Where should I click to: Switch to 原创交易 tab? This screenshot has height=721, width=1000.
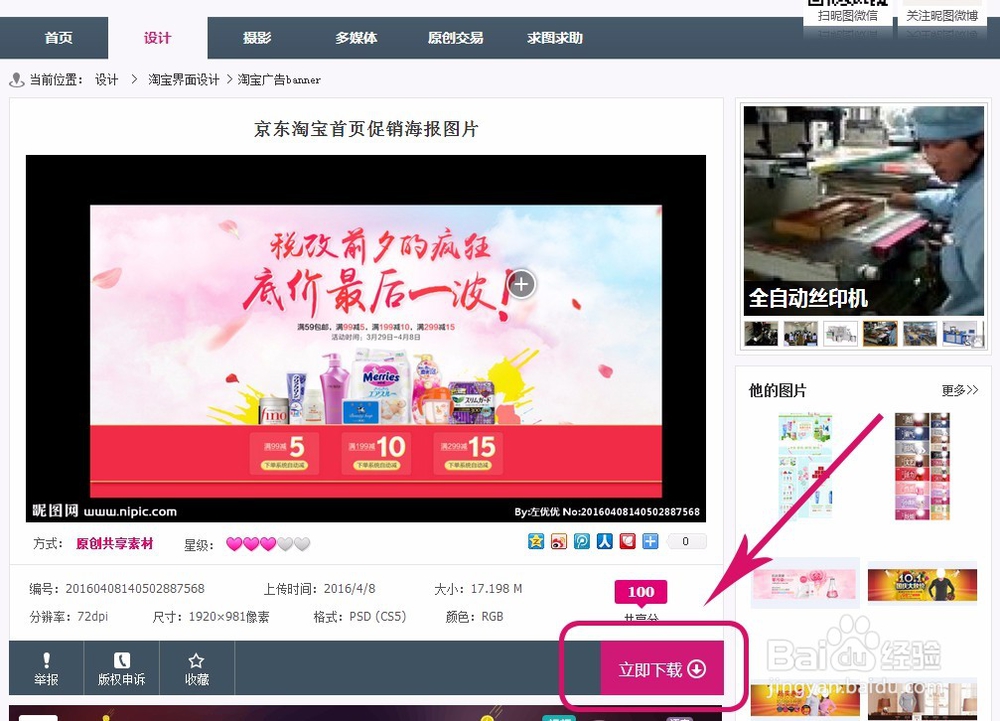(x=455, y=38)
